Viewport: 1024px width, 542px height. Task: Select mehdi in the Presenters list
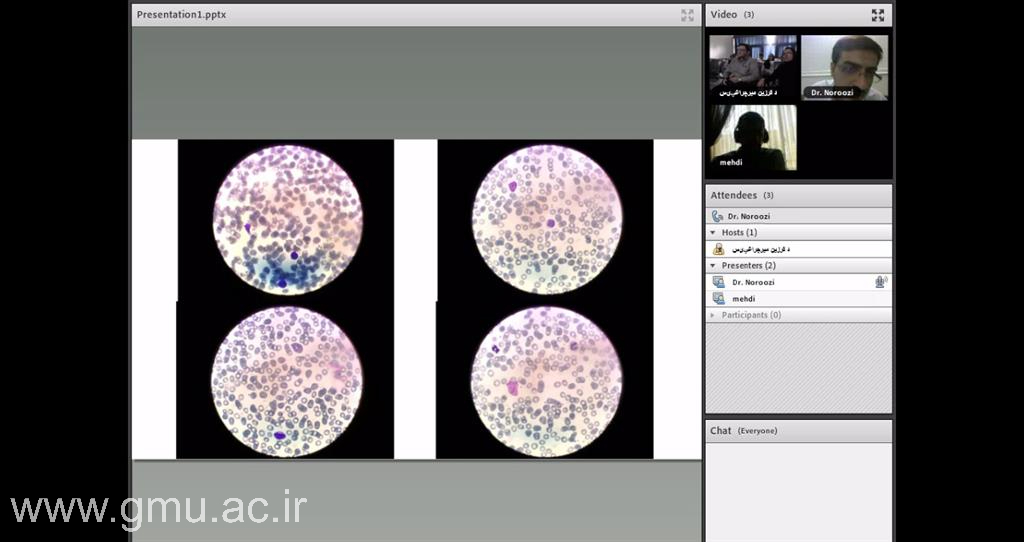[743, 298]
